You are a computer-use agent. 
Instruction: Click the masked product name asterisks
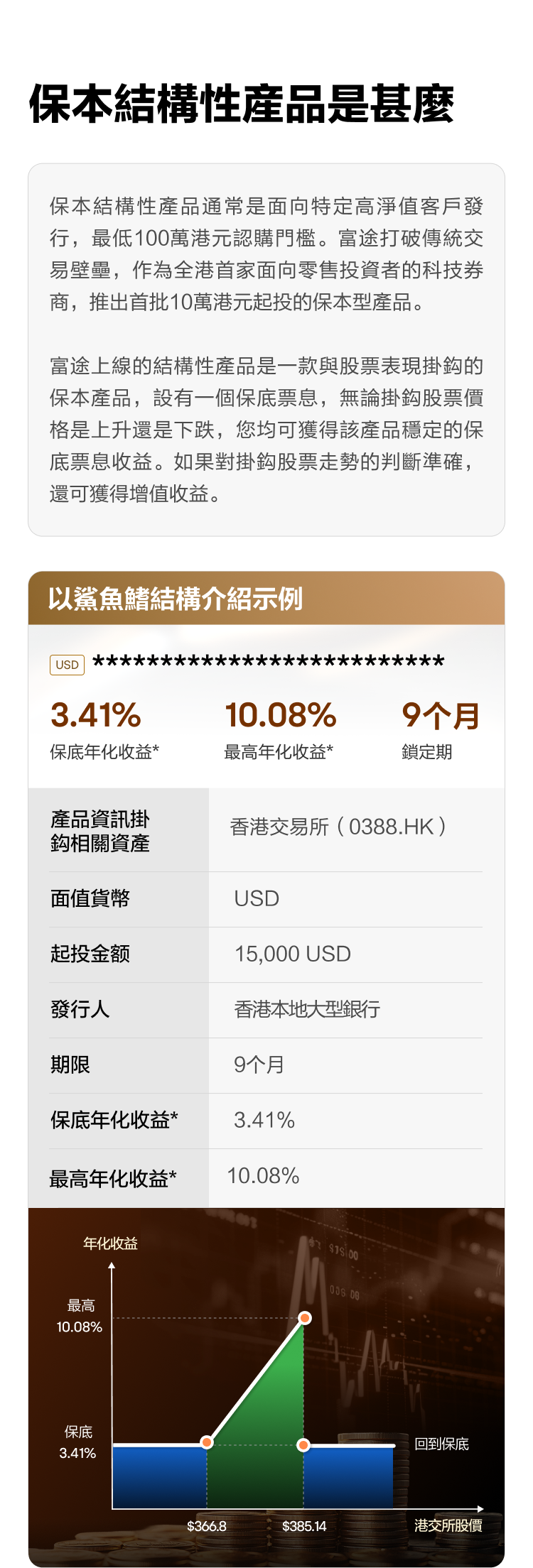click(269, 663)
